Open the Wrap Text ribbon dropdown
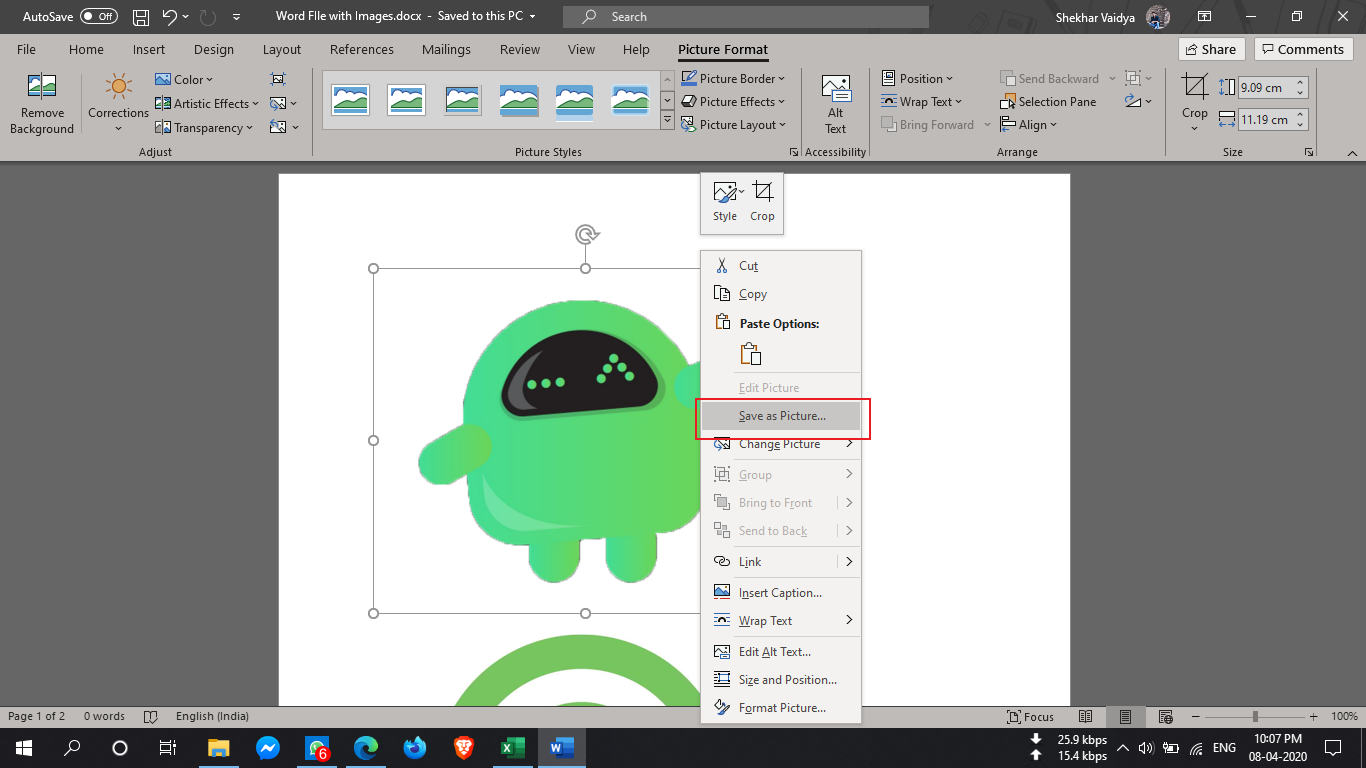This screenshot has height=768, width=1366. coord(922,101)
